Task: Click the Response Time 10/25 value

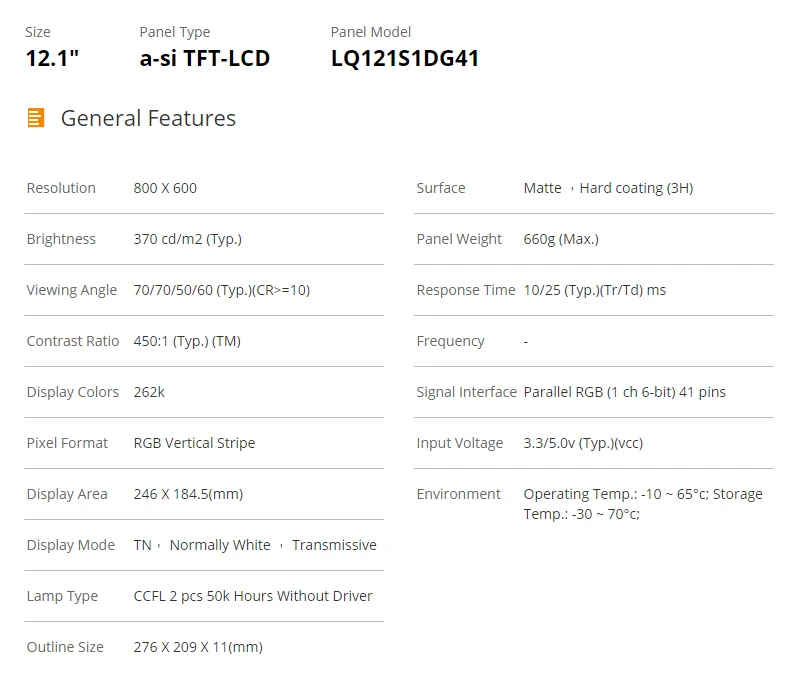Action: (x=594, y=290)
